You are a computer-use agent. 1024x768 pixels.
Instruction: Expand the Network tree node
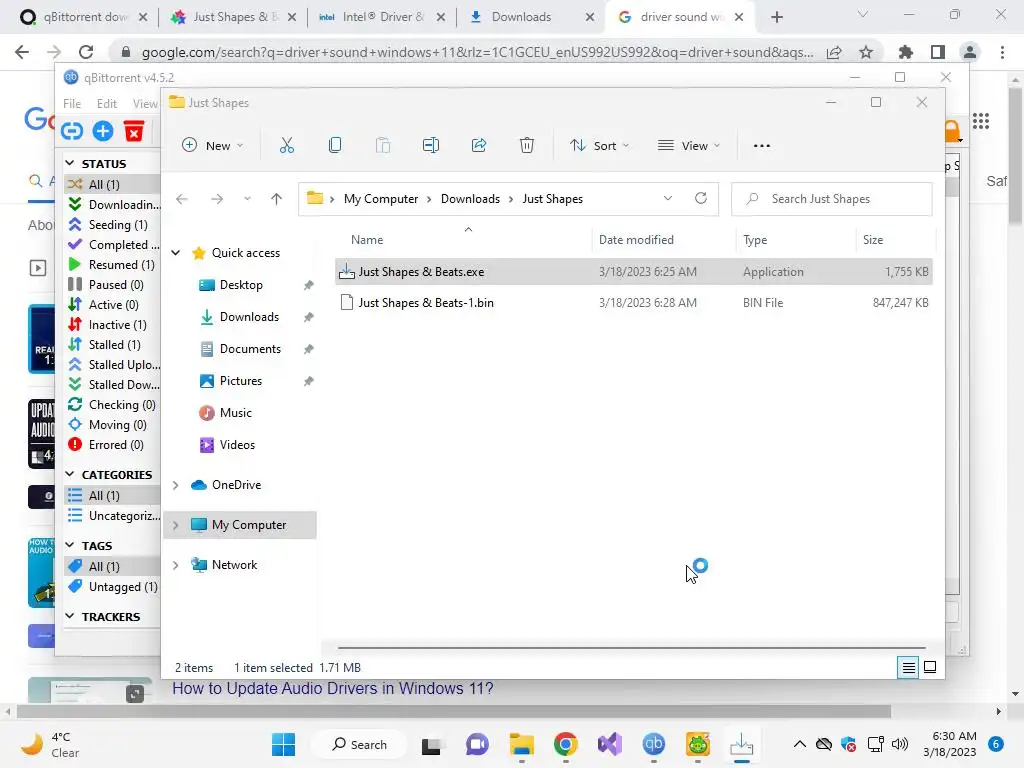pos(176,565)
